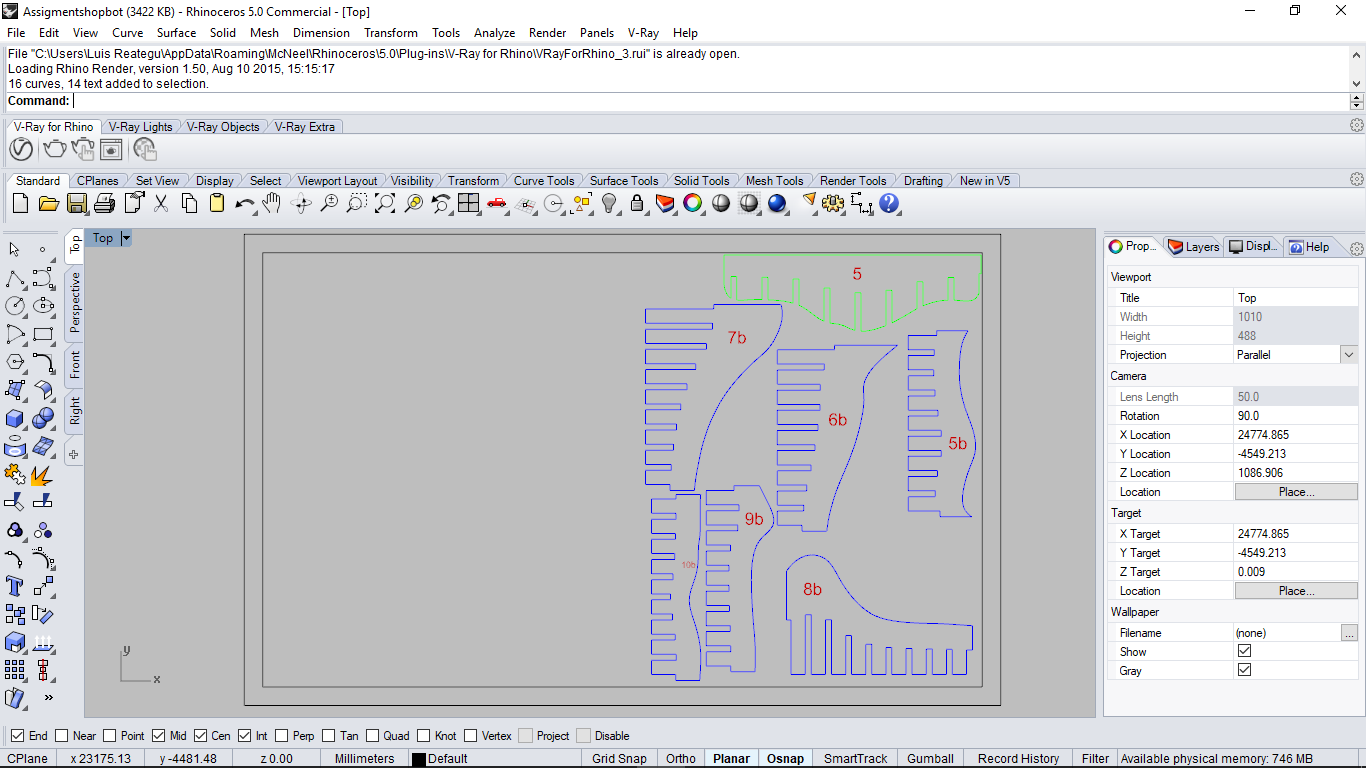This screenshot has height=768, width=1366.
Task: Toggle the End osnap checkbox
Action: tap(15, 736)
